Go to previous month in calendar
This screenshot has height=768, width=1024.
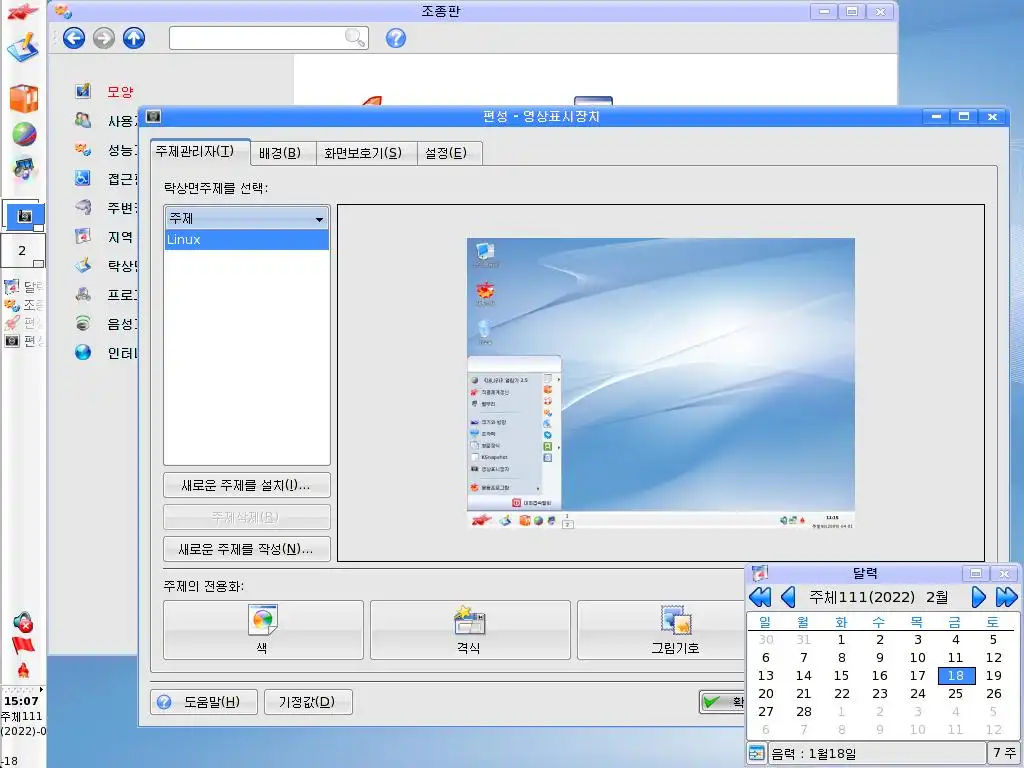tap(788, 597)
